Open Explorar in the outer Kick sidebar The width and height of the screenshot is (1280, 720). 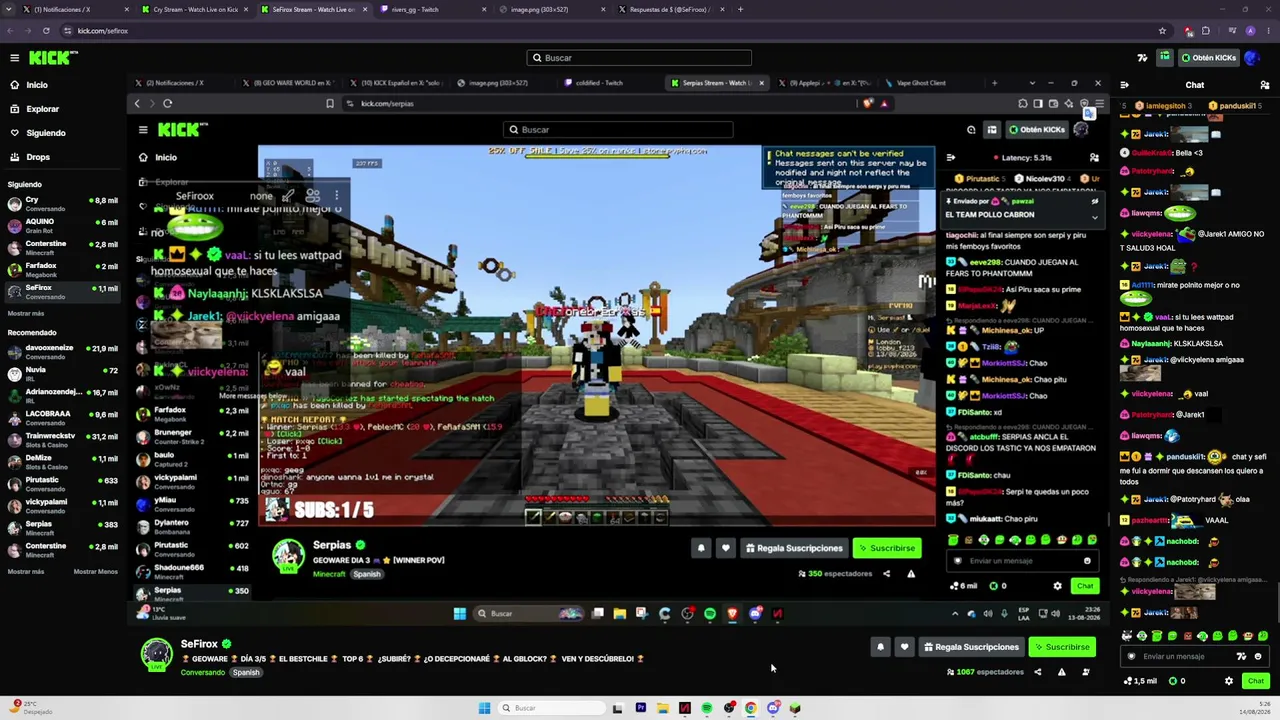click(x=42, y=109)
